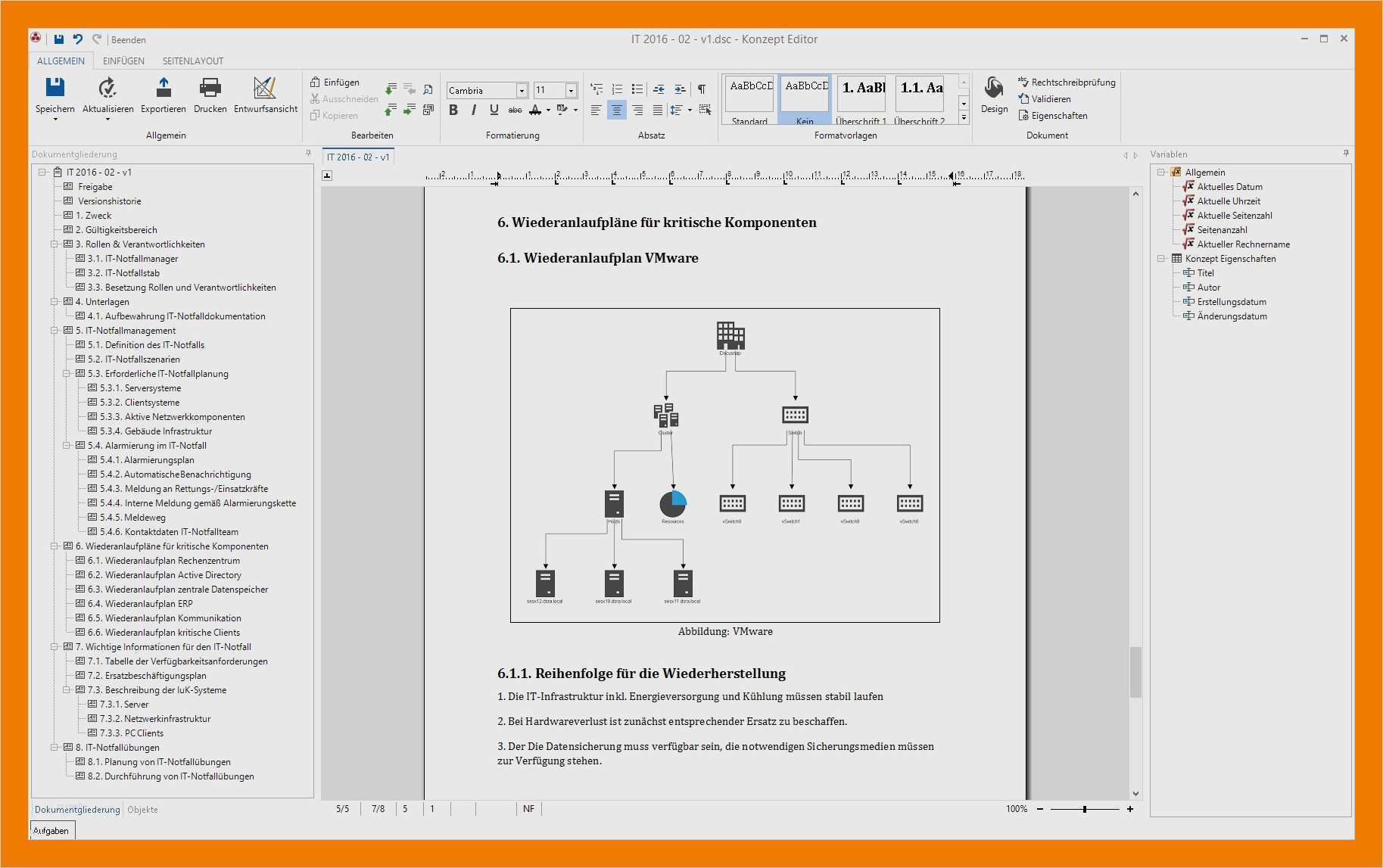Switch to the SEITENLAYOUT ribbon tab
The height and width of the screenshot is (868, 1383).
[192, 61]
